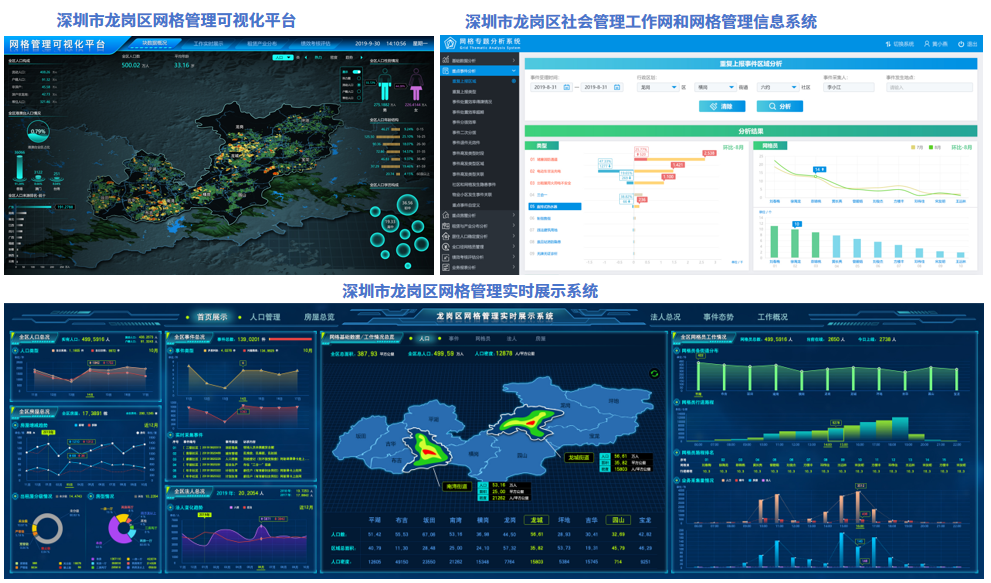Image resolution: width=991 pixels, height=583 pixels.
Task: Open the end-date calendar icon
Action: pos(617,87)
